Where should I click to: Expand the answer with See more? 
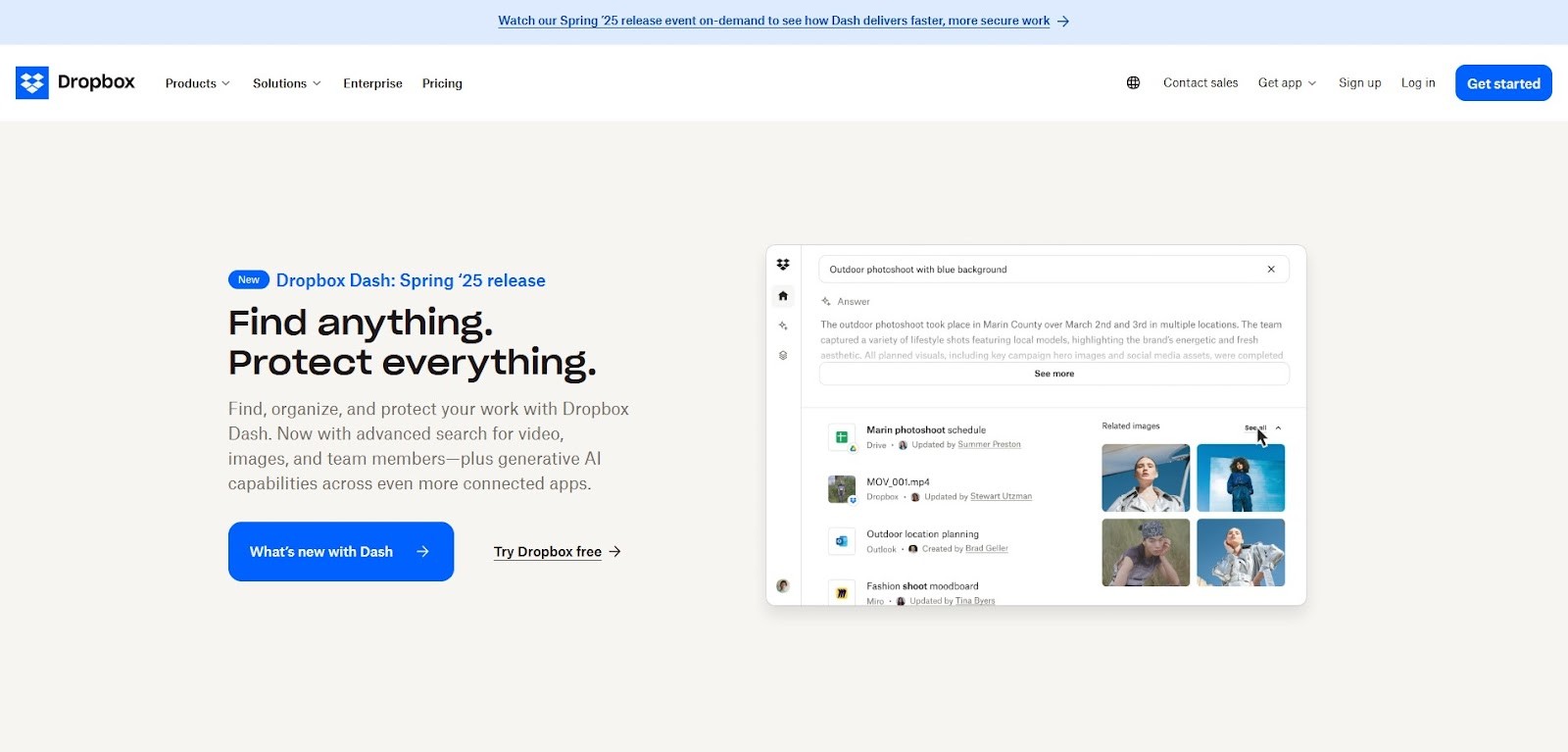(x=1054, y=374)
